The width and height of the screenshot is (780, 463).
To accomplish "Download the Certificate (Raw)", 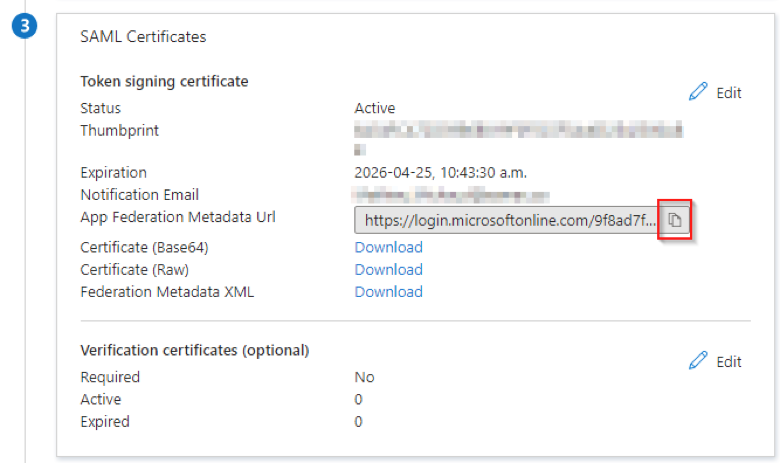I will point(389,270).
